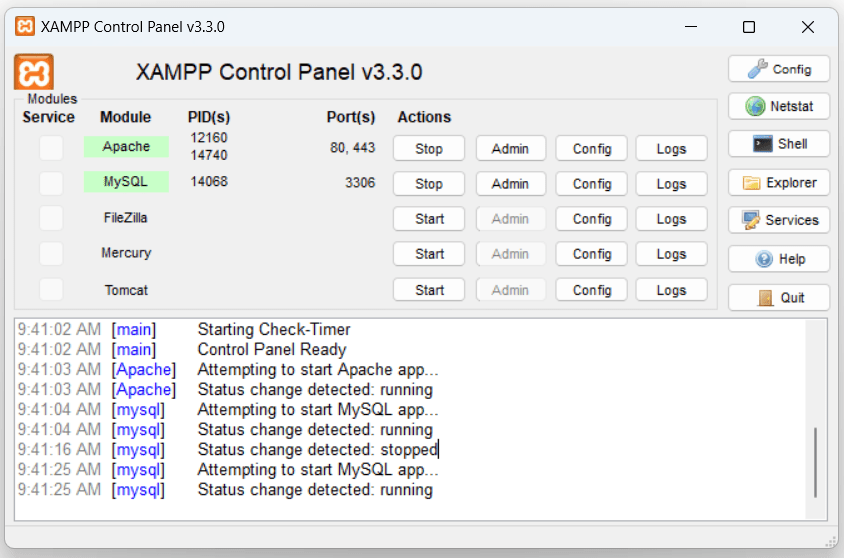Click the 9:41:16 AM [mysql] log tag
The image size is (844, 558).
[x=138, y=449]
